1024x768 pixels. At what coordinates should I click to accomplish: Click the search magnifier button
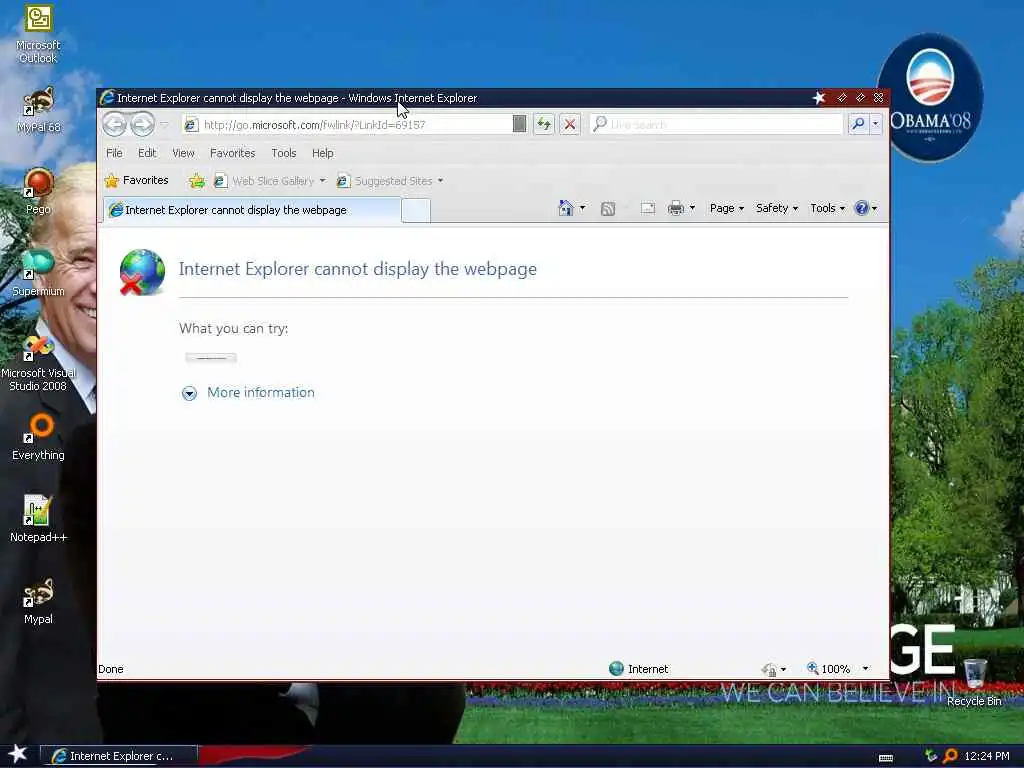pos(858,124)
